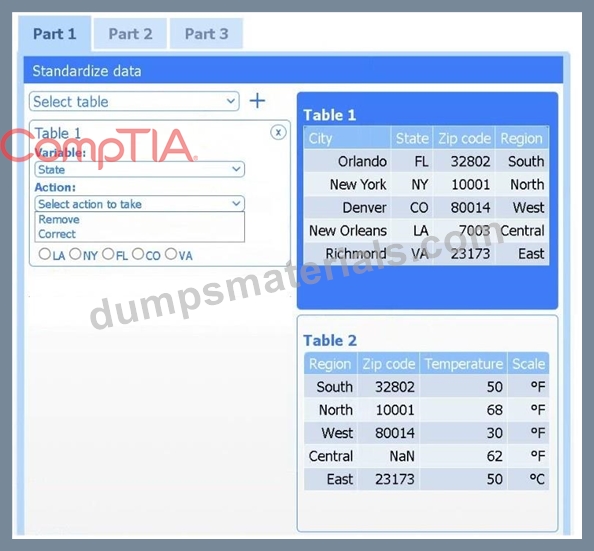Pick the CO radio option

point(138,254)
